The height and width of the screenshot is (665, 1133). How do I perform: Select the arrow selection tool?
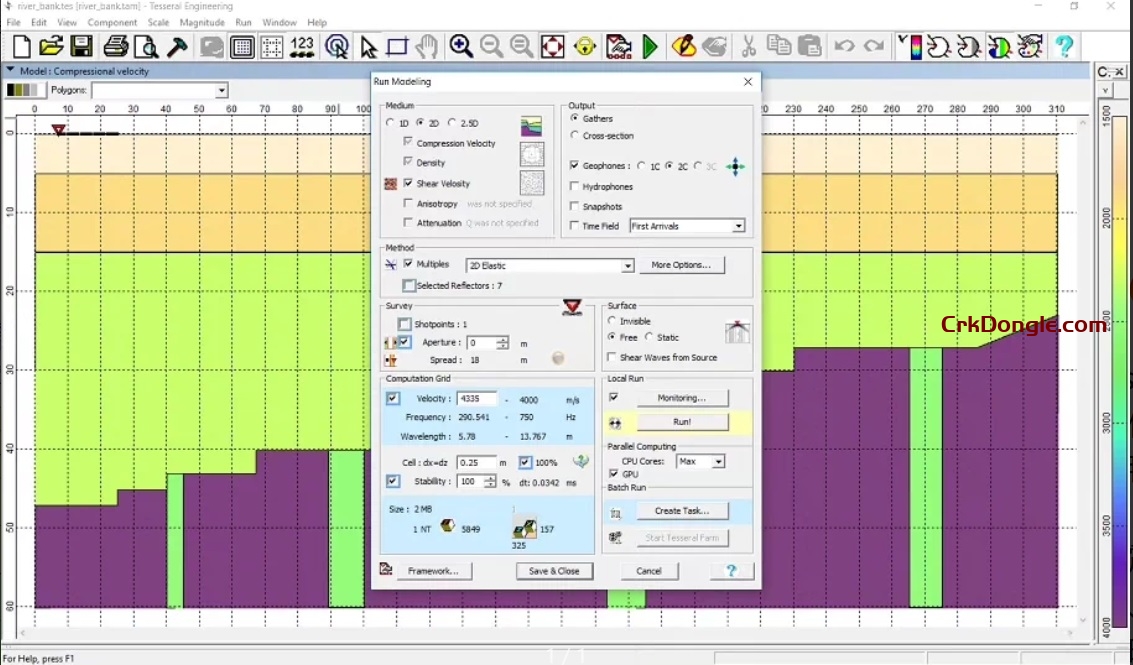[368, 46]
